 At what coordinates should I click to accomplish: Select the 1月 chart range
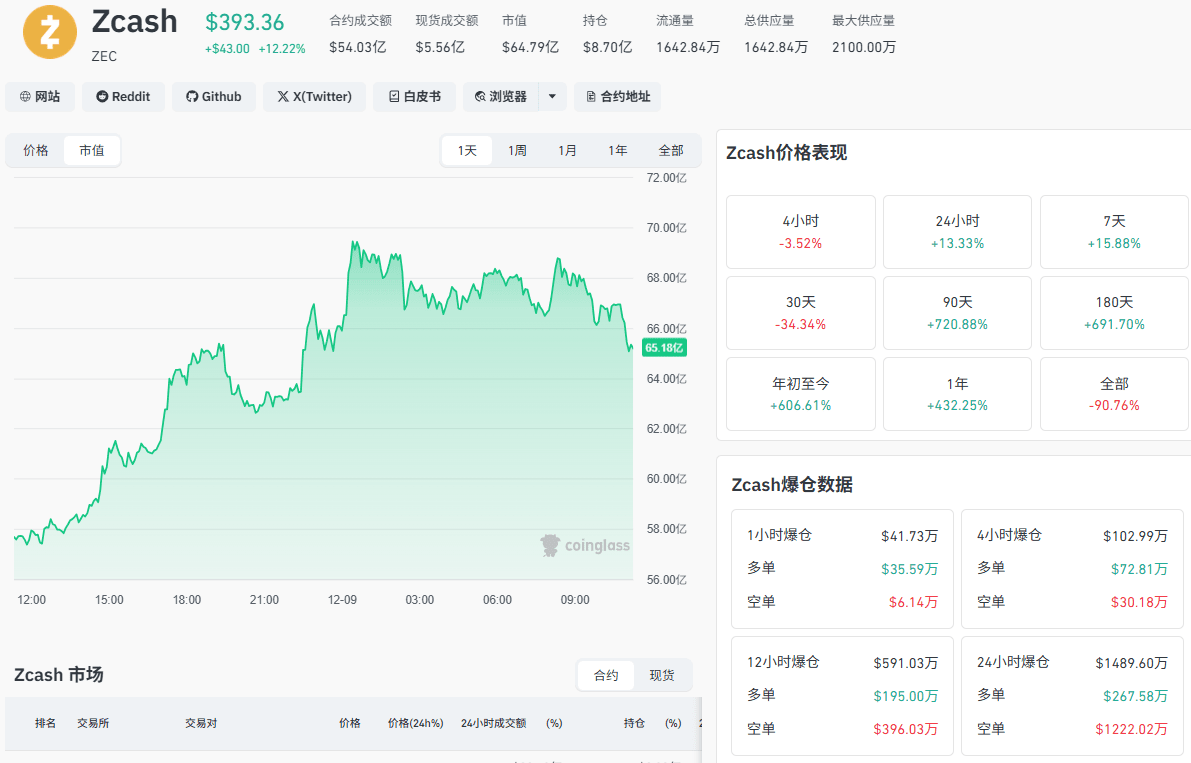click(x=567, y=150)
